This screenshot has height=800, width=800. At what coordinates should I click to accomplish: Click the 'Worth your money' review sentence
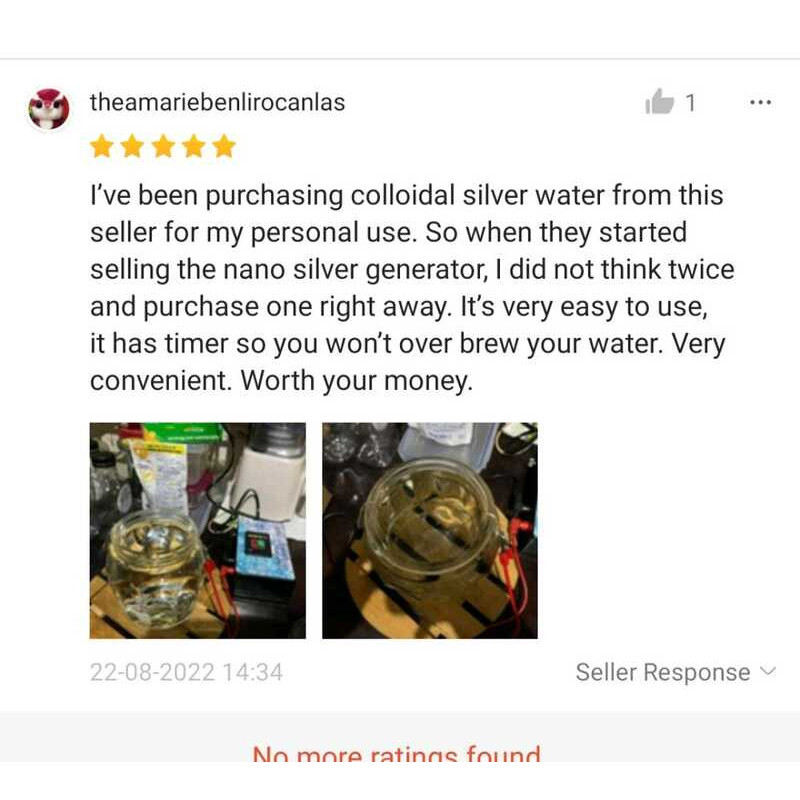coord(357,381)
